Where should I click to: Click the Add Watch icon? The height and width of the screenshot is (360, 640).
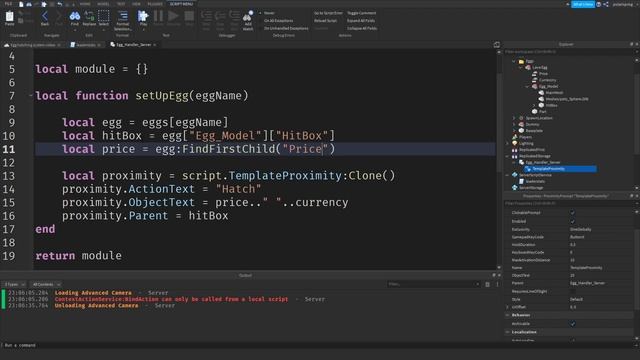click(x=248, y=17)
